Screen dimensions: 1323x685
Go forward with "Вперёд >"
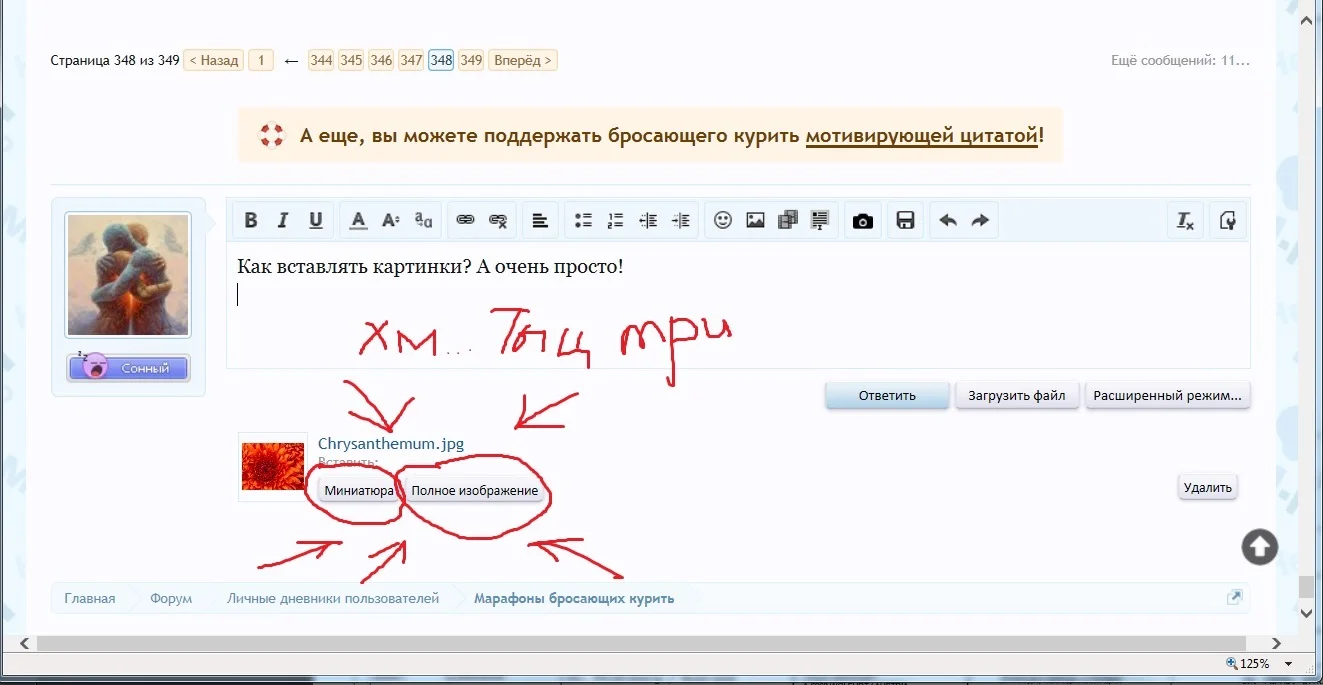(x=523, y=60)
